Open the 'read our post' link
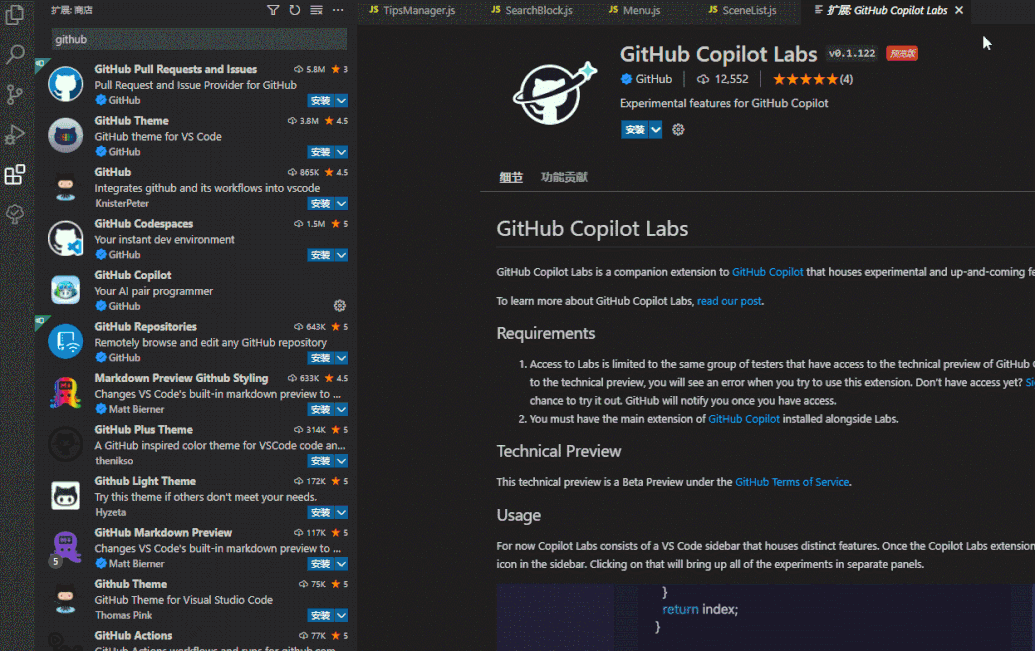The image size is (1035, 651). click(729, 300)
